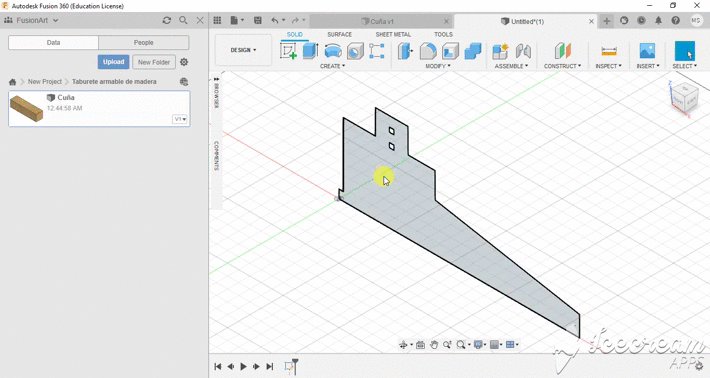
Task: Select the Offset Plane construct tool
Action: (562, 51)
